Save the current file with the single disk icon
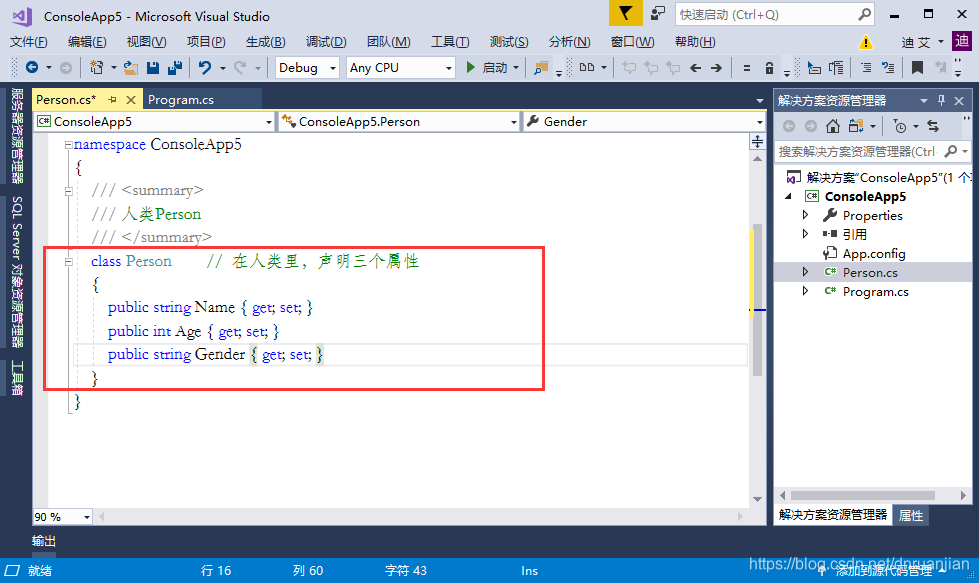Image resolution: width=979 pixels, height=583 pixels. 152,67
